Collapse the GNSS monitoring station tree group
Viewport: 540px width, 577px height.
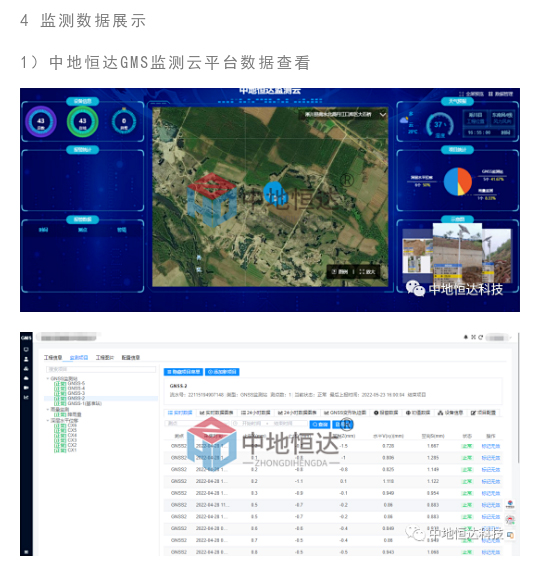[x=47, y=378]
